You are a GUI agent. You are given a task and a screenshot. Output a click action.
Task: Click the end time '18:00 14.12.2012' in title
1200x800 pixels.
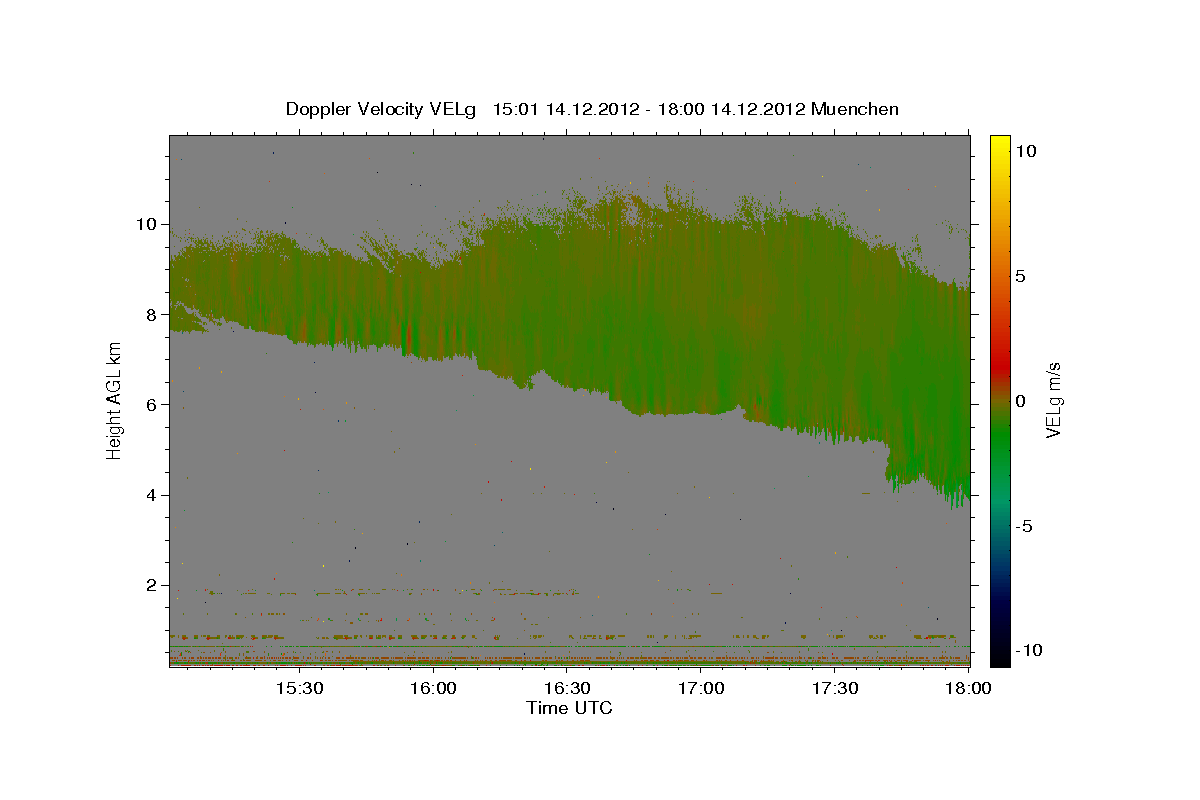coord(731,109)
